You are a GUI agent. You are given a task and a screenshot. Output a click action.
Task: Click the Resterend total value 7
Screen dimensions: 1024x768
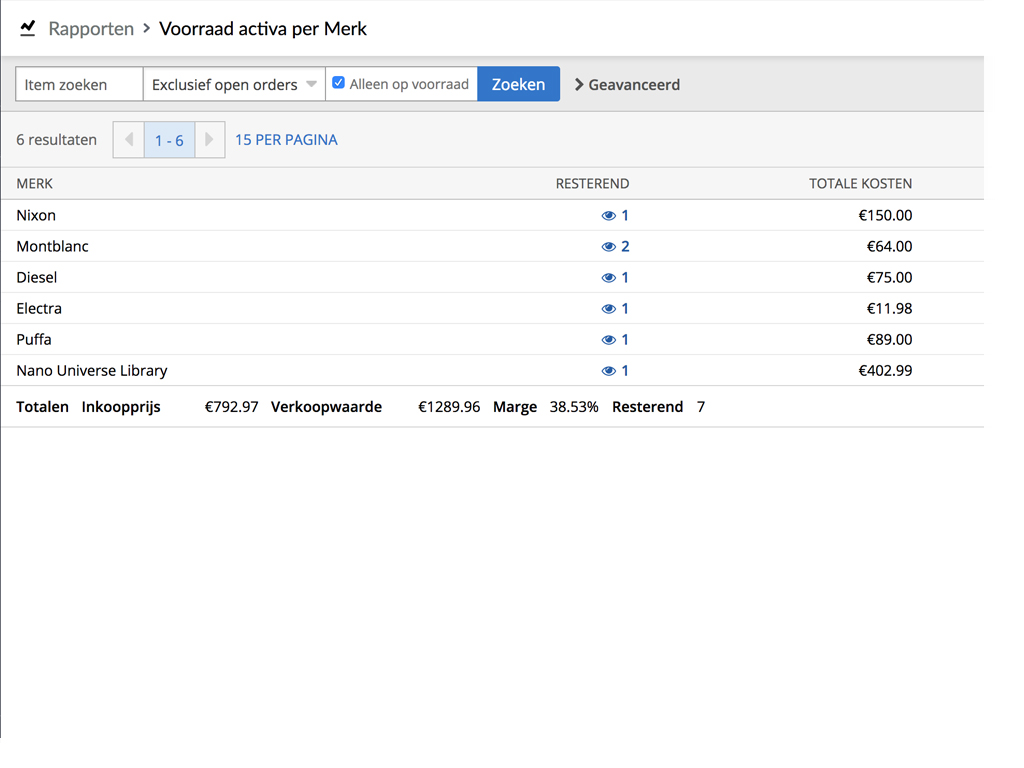701,407
